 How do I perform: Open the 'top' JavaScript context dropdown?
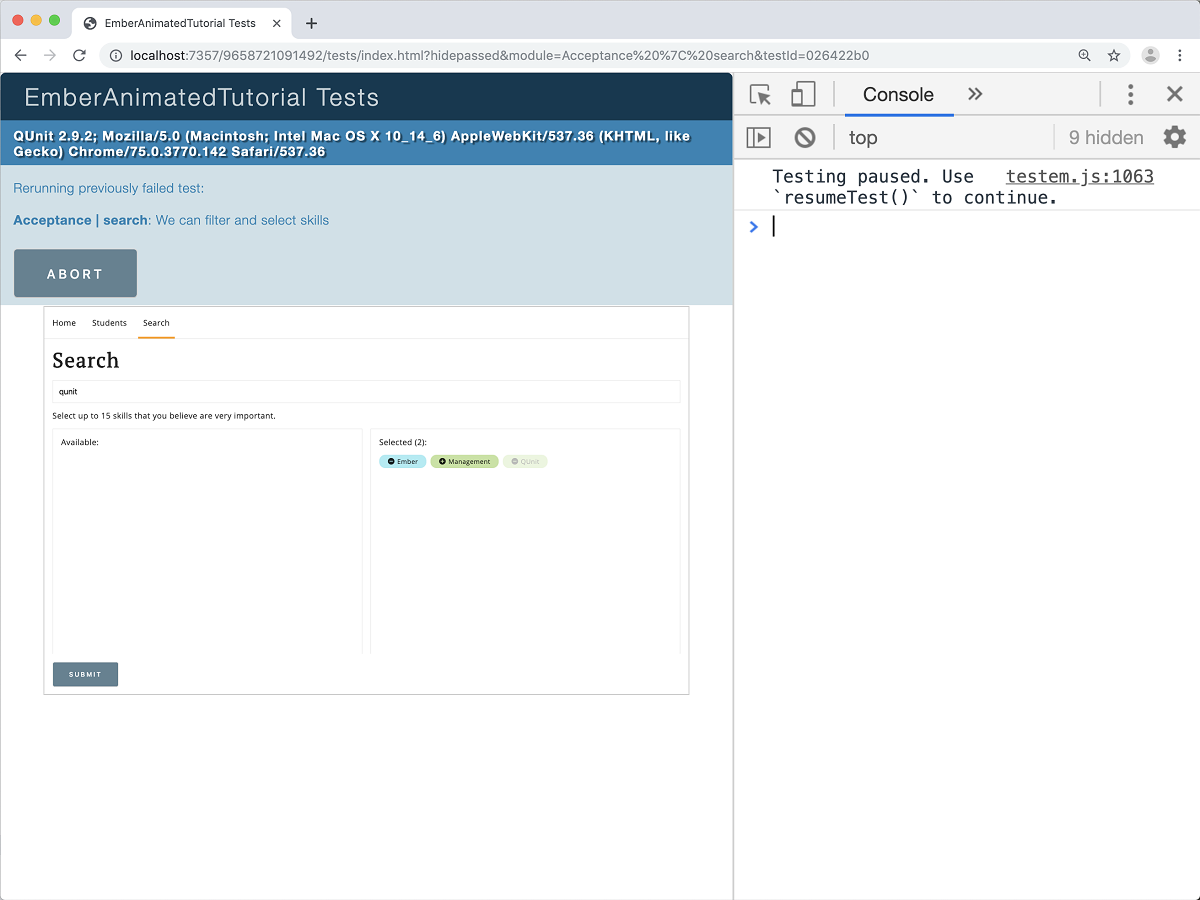pyautogui.click(x=863, y=138)
